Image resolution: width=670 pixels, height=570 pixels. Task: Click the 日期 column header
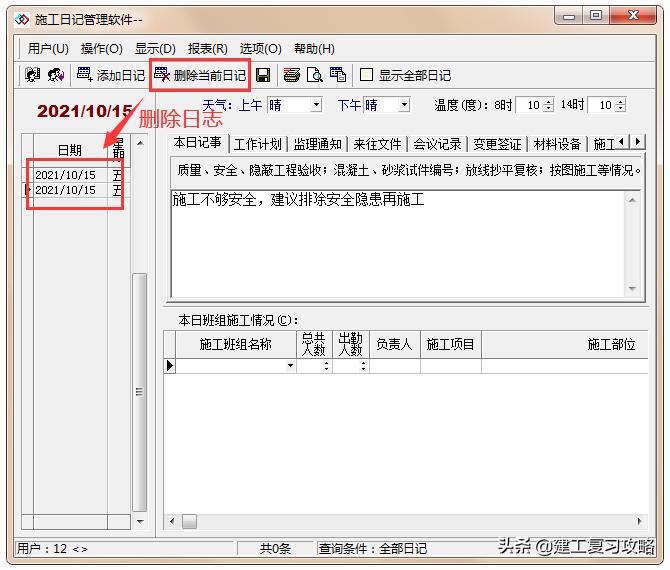(70, 150)
